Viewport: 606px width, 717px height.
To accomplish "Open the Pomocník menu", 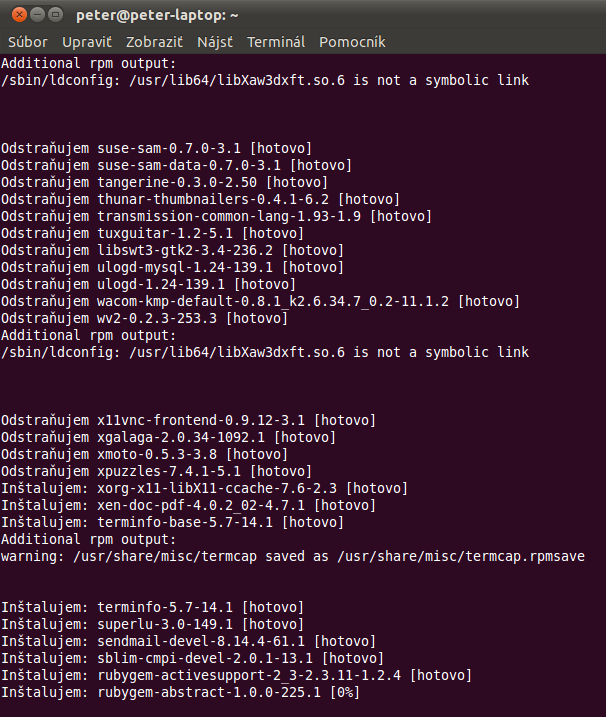I will (x=352, y=42).
